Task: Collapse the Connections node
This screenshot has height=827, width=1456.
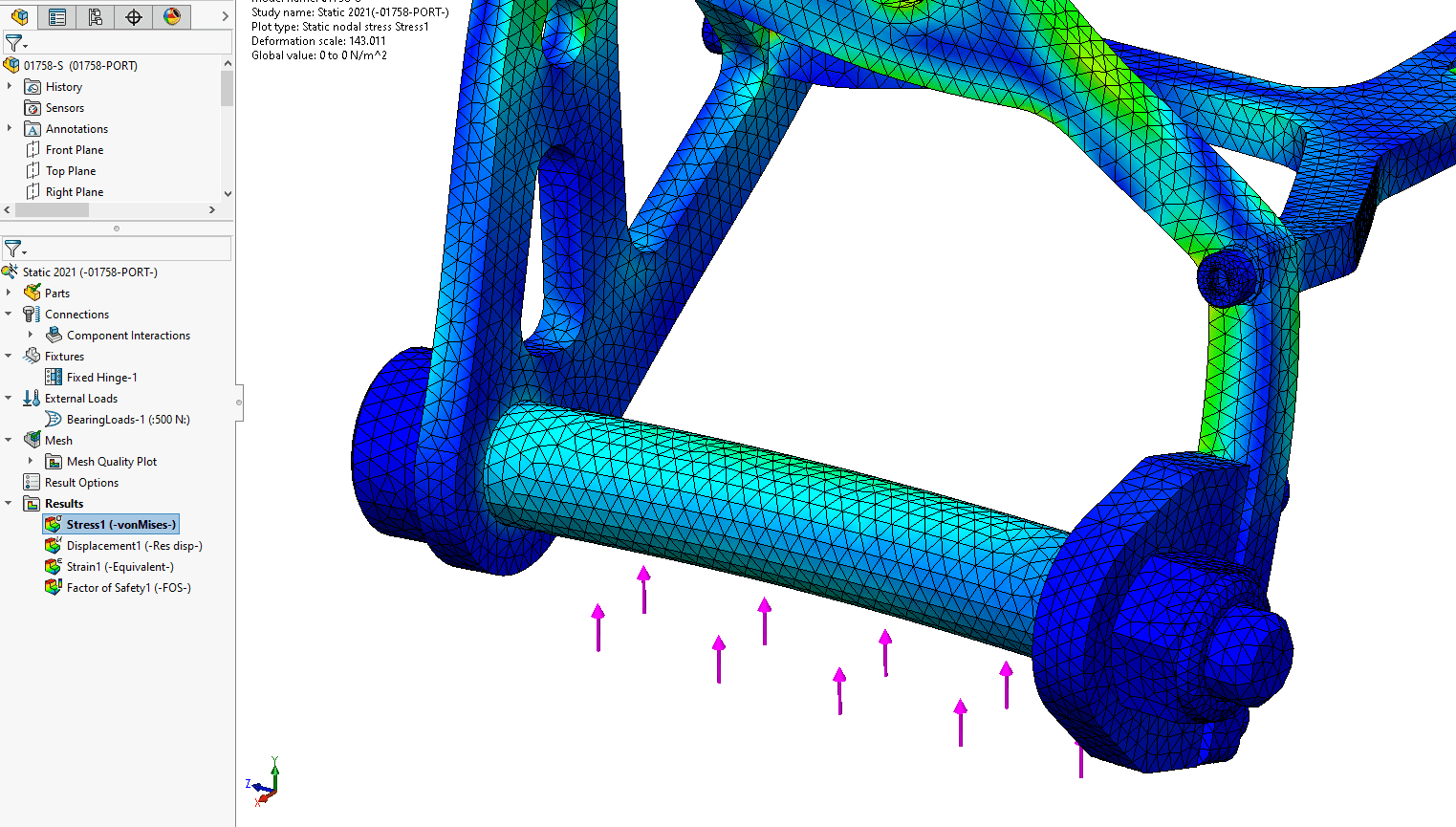Action: point(10,314)
